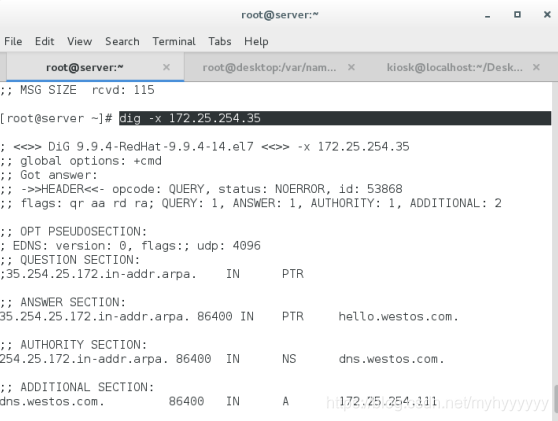The width and height of the screenshot is (558, 421).
Task: Click the global options: +cmd line
Action: click(x=81, y=161)
